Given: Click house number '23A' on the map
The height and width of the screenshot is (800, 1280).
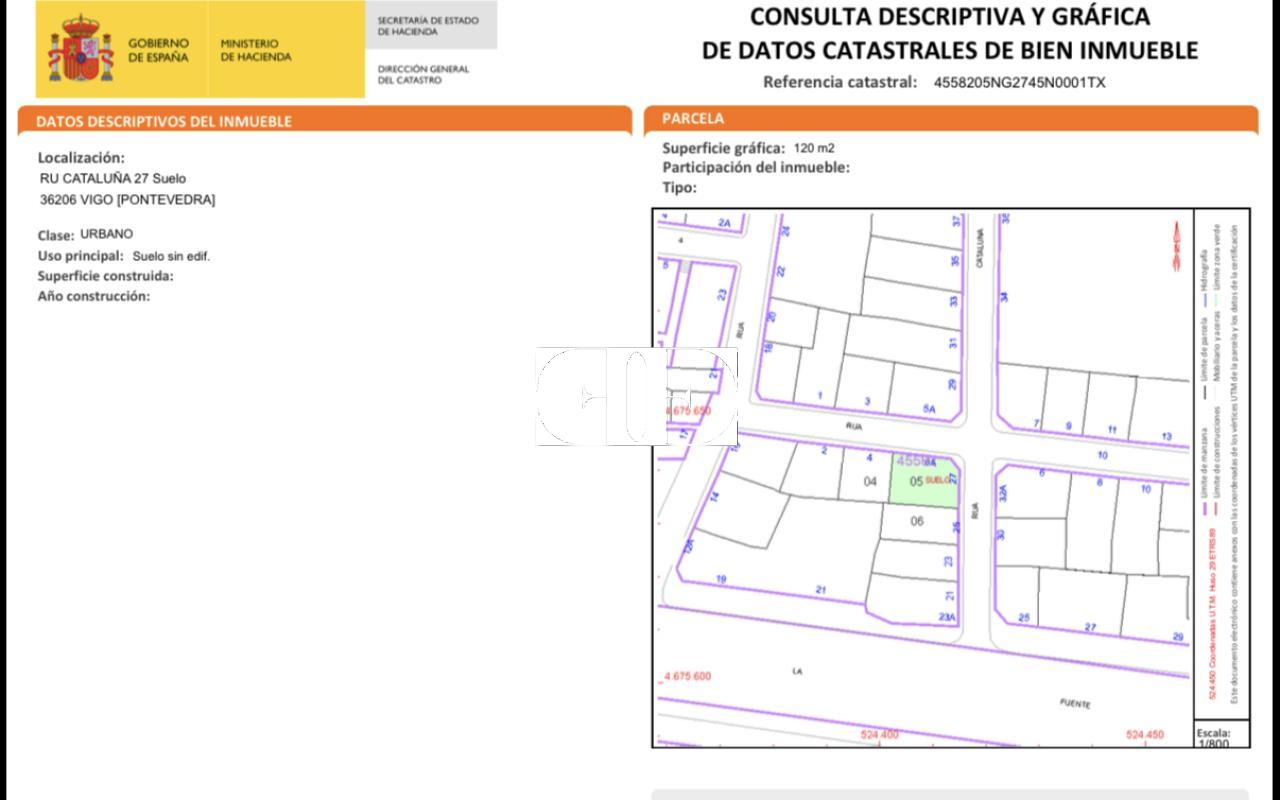Looking at the screenshot, I should 947,618.
